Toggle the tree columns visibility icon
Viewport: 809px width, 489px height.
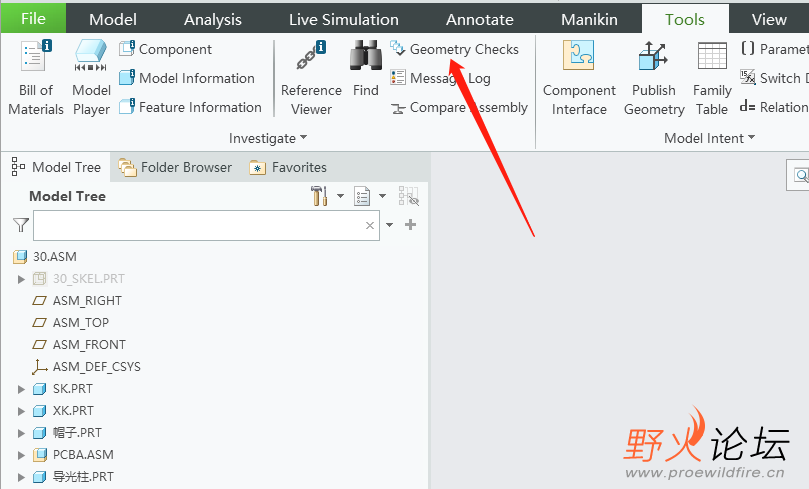tap(409, 196)
